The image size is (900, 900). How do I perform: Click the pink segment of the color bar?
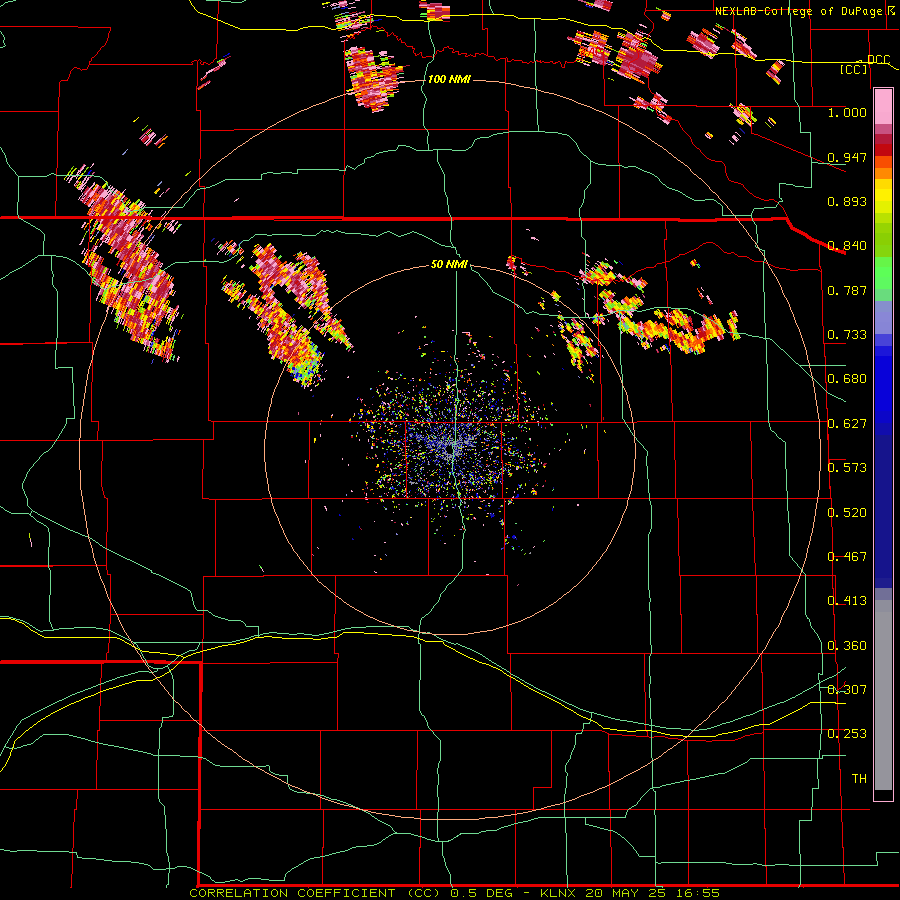pyautogui.click(x=883, y=107)
